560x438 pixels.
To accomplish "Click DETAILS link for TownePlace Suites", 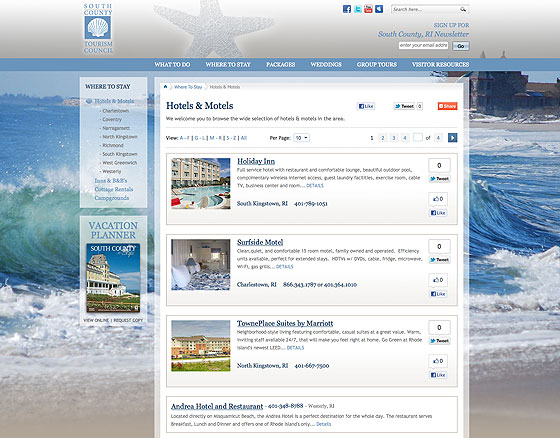I will click(x=295, y=348).
